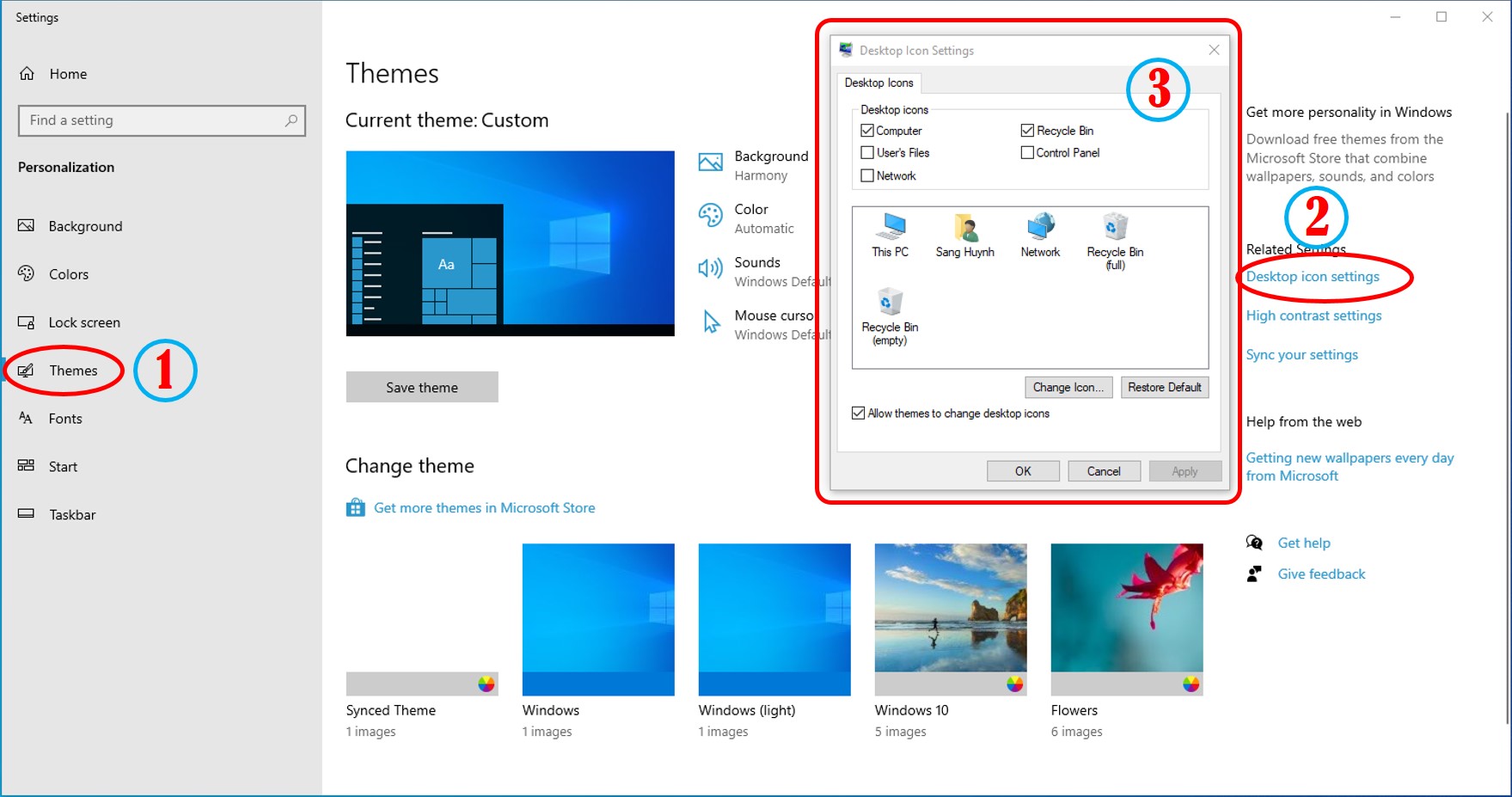
Task: Click the Colors palette icon in sidebar
Action: (x=26, y=273)
